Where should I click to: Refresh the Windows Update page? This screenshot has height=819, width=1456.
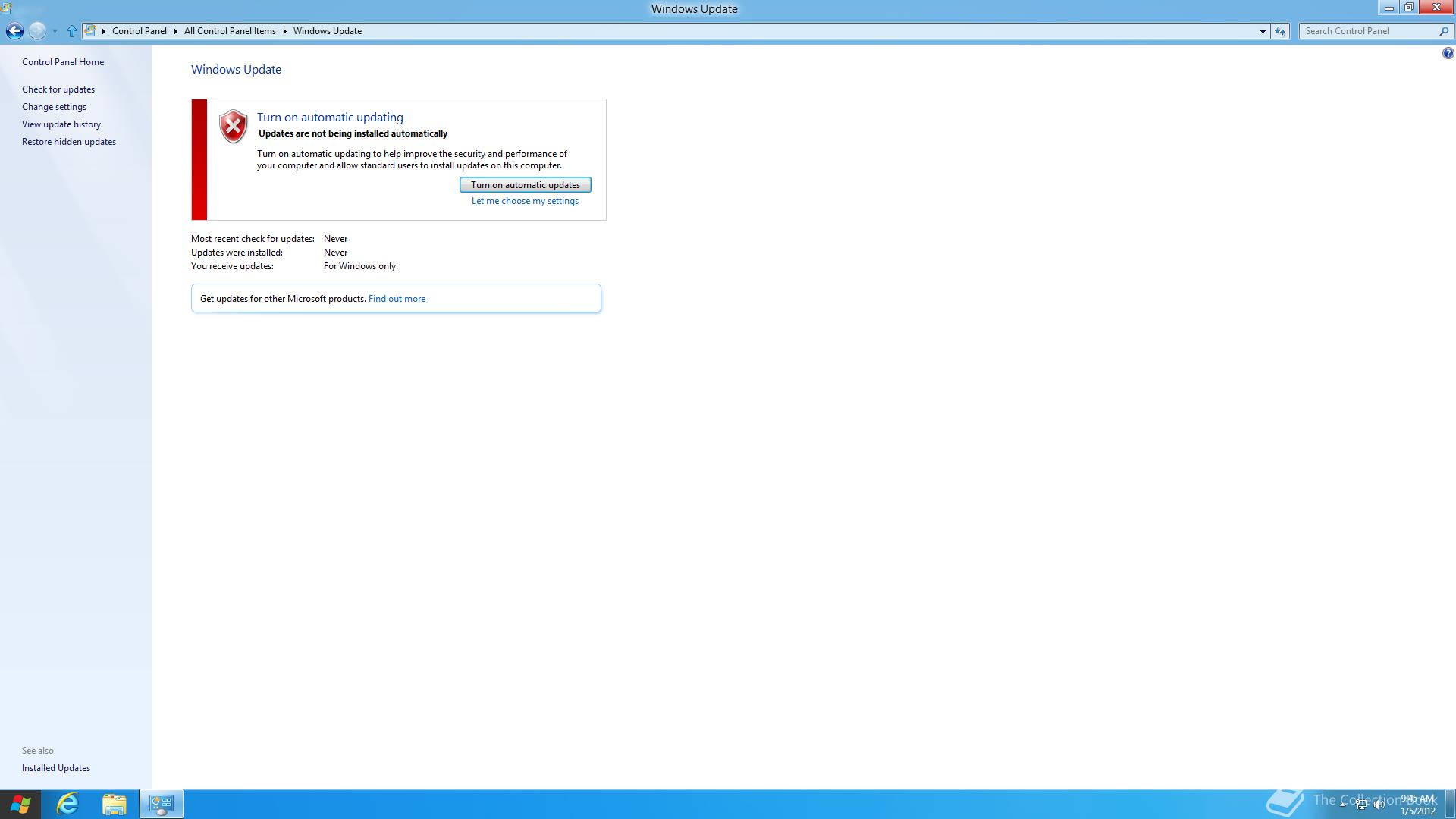(1280, 31)
